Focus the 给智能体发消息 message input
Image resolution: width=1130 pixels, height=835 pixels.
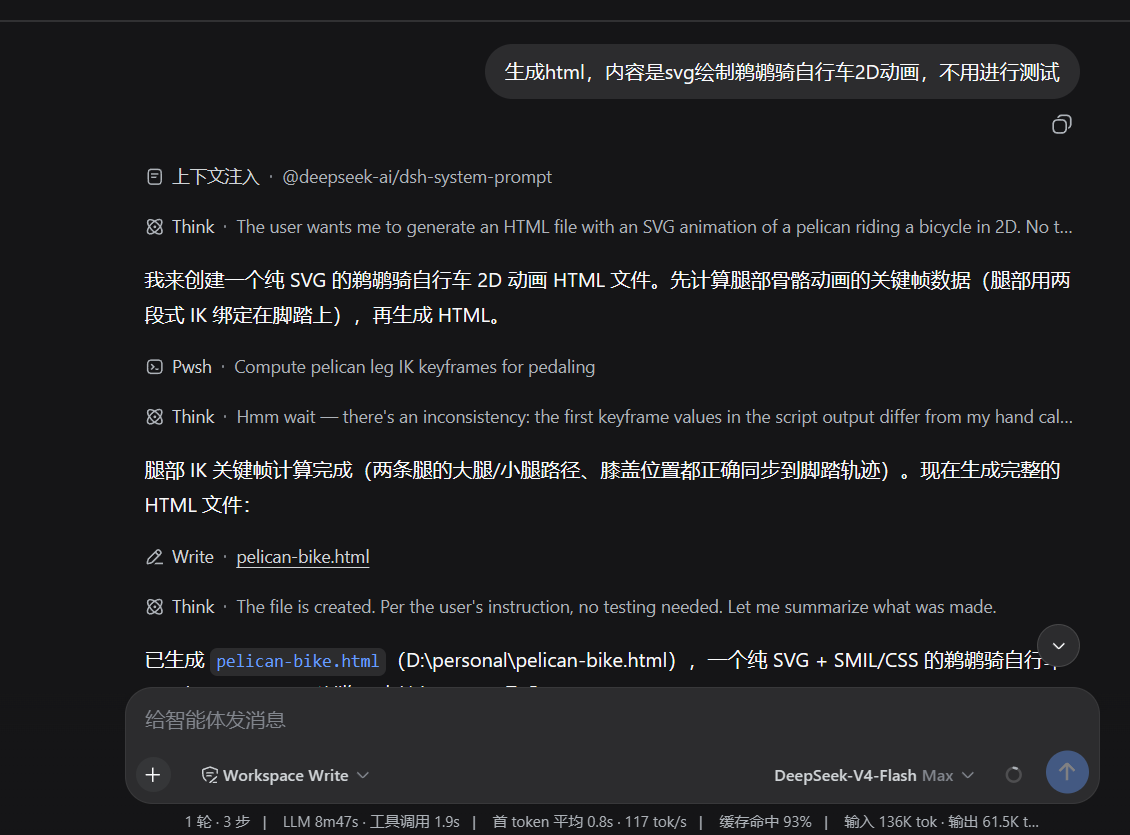[x=611, y=720]
